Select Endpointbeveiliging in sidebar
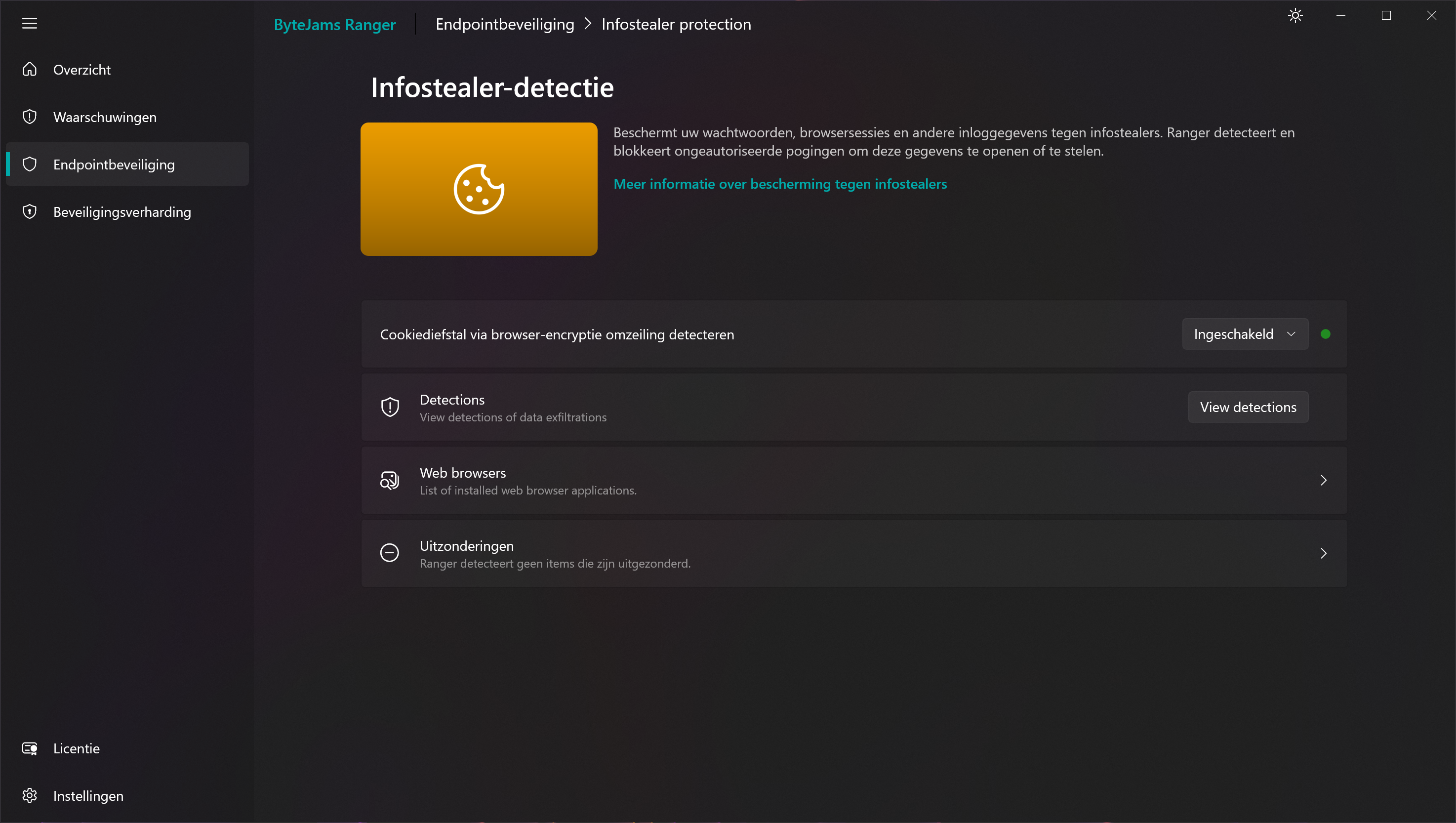 point(127,164)
